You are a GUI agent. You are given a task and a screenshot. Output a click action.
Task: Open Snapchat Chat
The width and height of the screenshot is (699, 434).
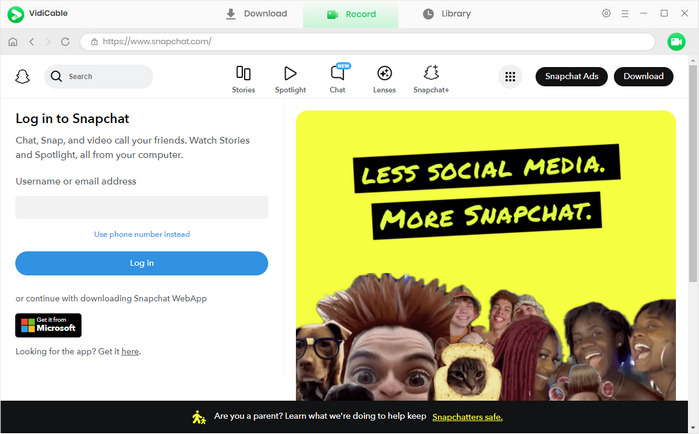pos(337,79)
